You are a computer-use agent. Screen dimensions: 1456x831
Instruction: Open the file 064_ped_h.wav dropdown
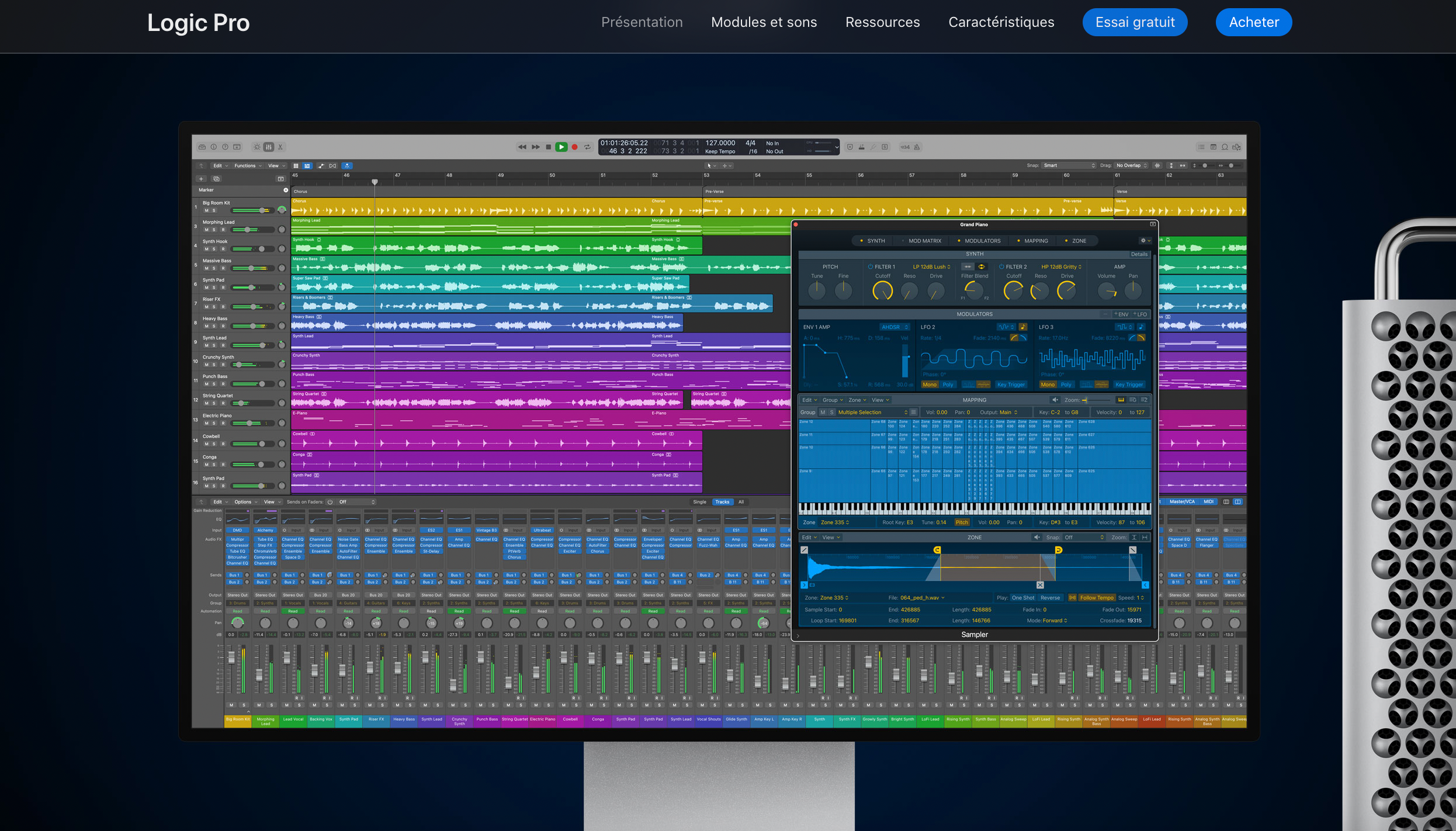[923, 598]
